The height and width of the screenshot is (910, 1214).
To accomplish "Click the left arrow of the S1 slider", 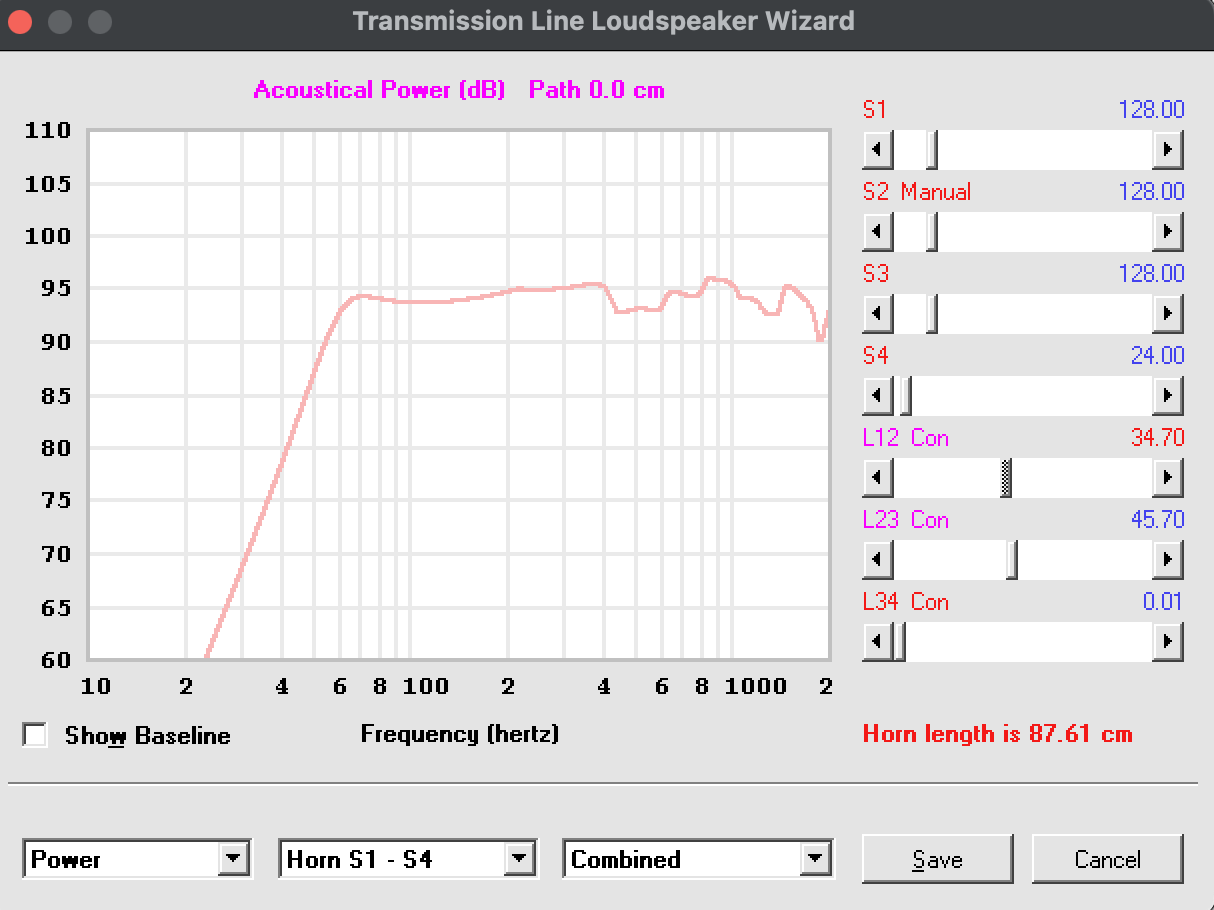I will point(877,151).
